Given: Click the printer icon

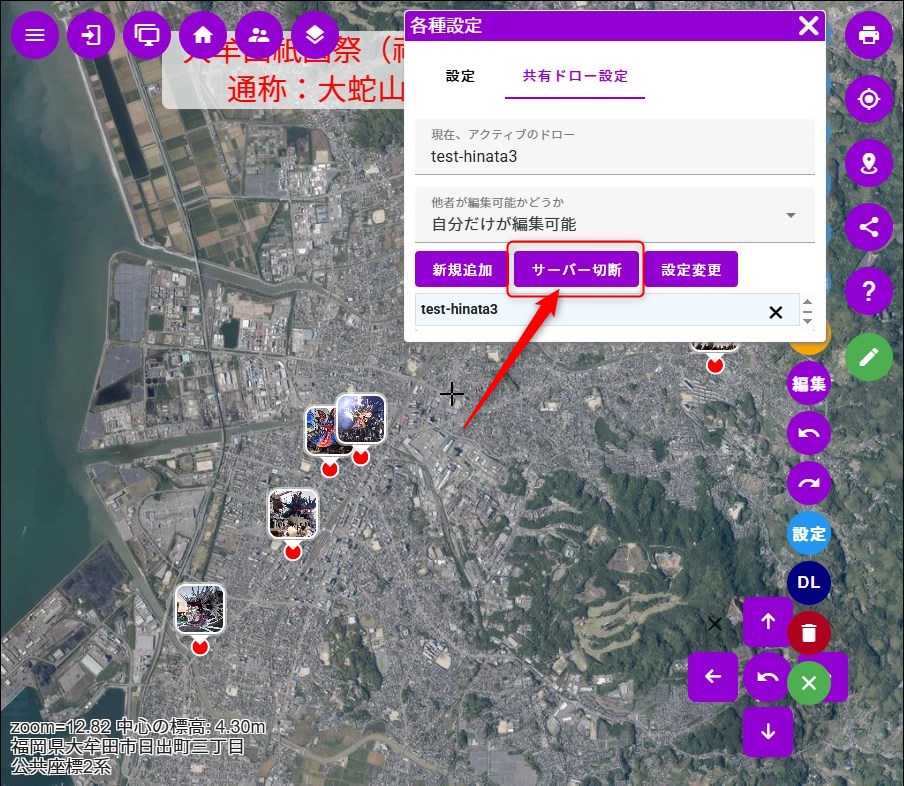Looking at the screenshot, I should pyautogui.click(x=868, y=35).
